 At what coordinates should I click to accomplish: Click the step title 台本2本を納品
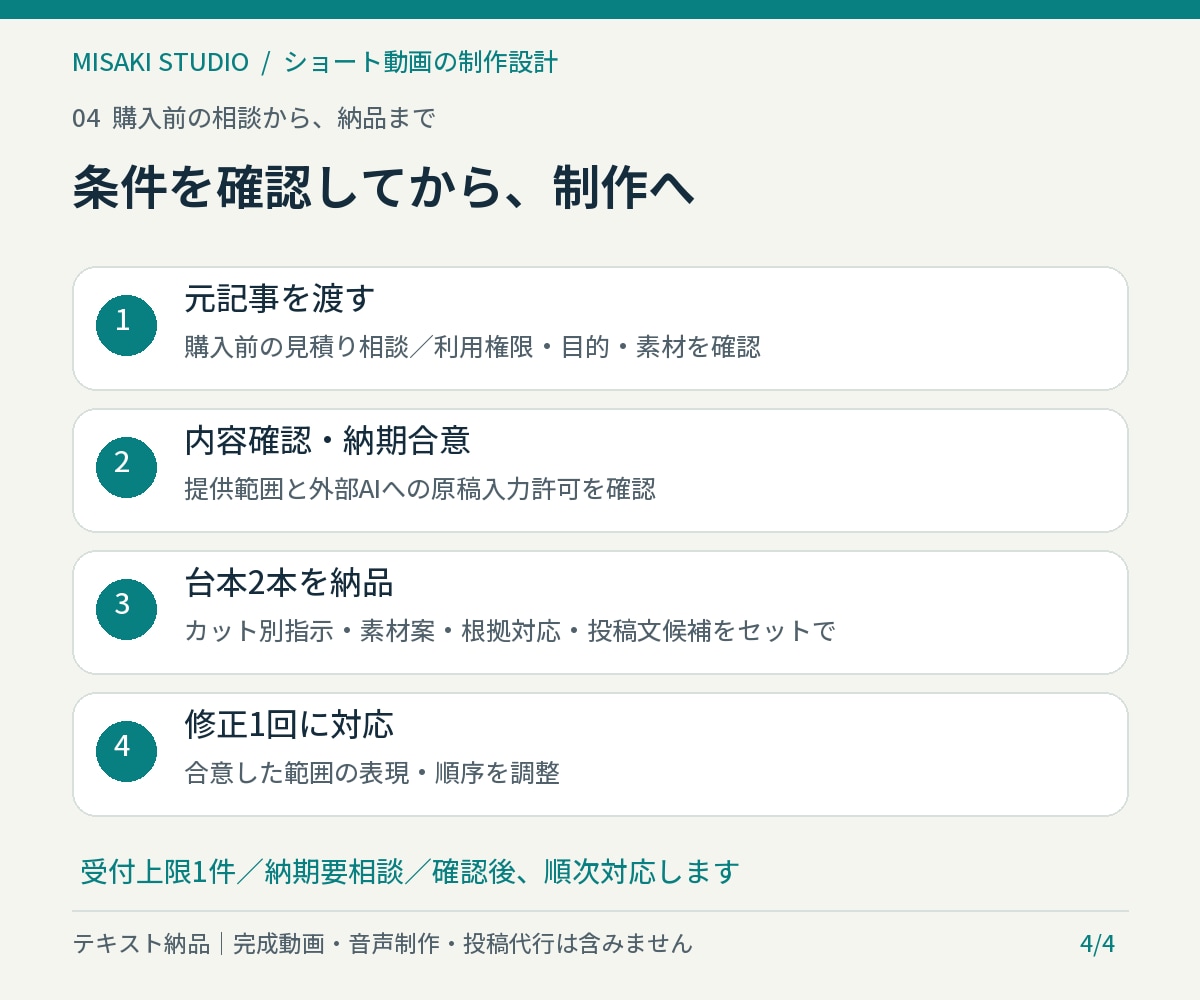pos(289,581)
